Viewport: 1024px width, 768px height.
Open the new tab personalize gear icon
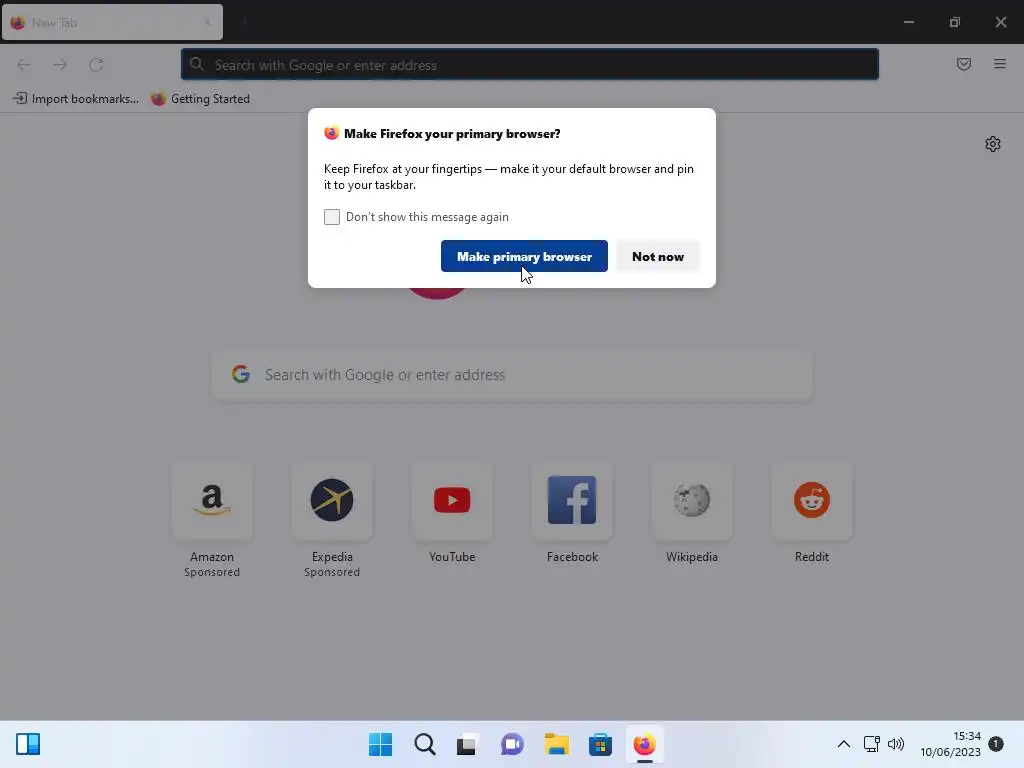click(x=993, y=144)
